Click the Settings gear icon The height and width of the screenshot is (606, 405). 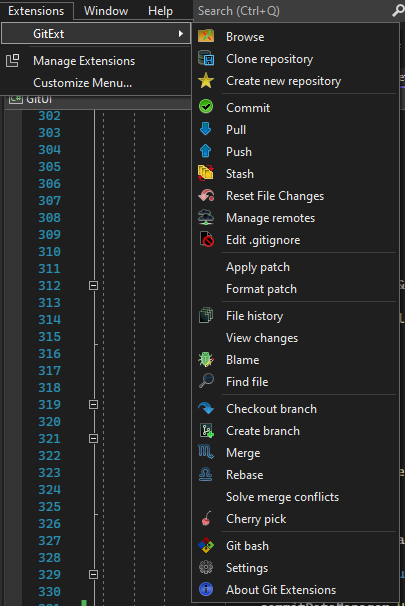point(206,567)
